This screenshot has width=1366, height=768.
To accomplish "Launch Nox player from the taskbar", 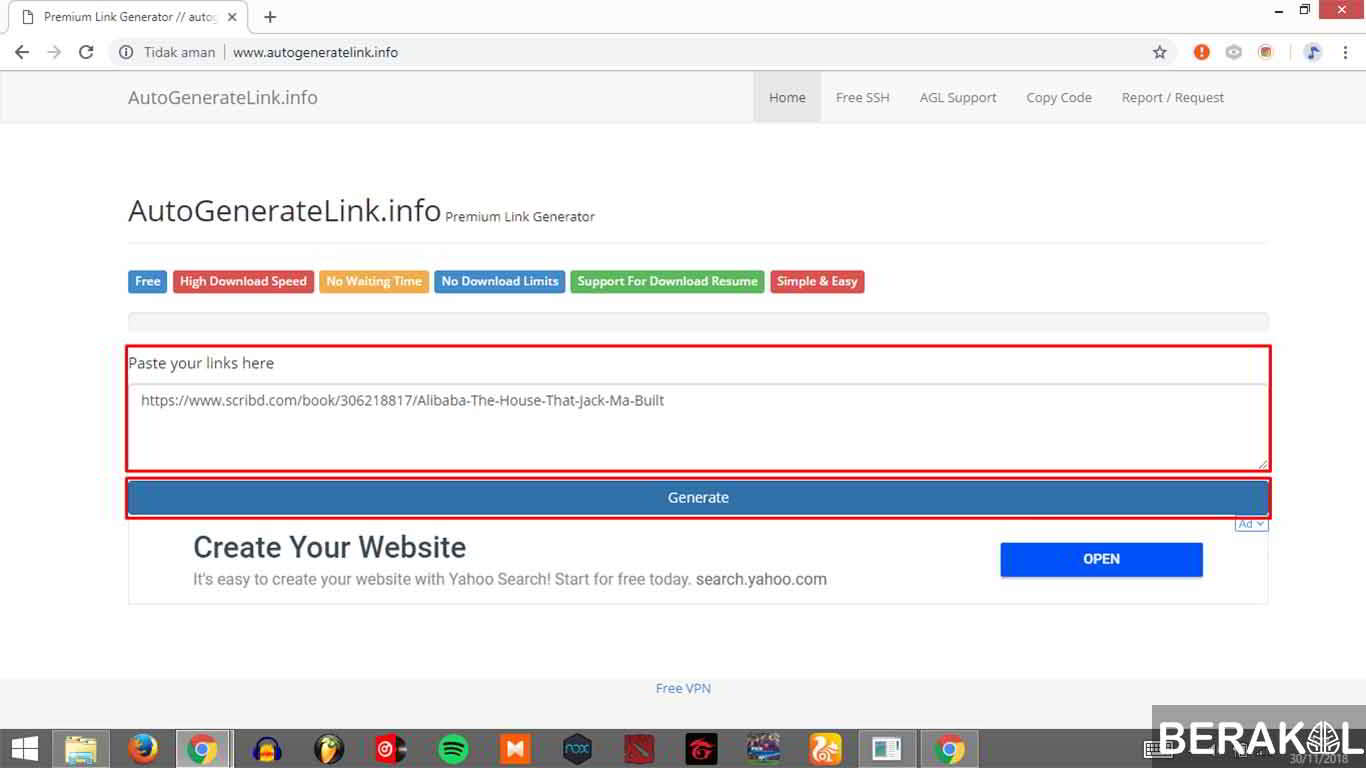I will coord(577,748).
